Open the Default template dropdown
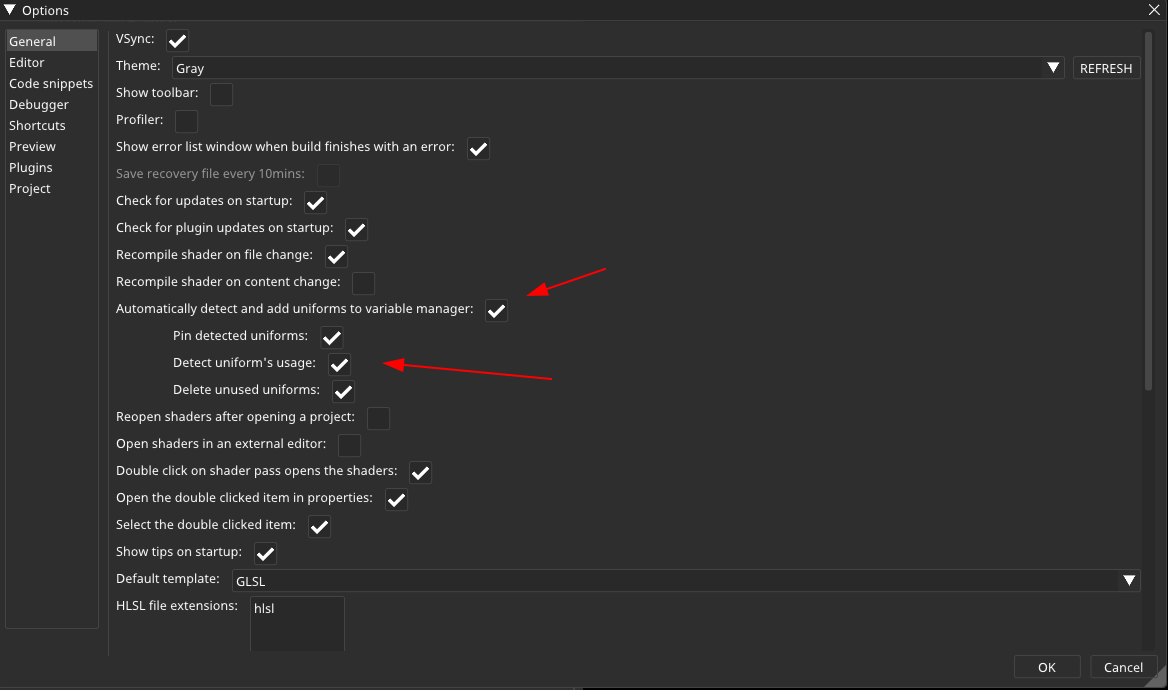 pyautogui.click(x=1129, y=580)
